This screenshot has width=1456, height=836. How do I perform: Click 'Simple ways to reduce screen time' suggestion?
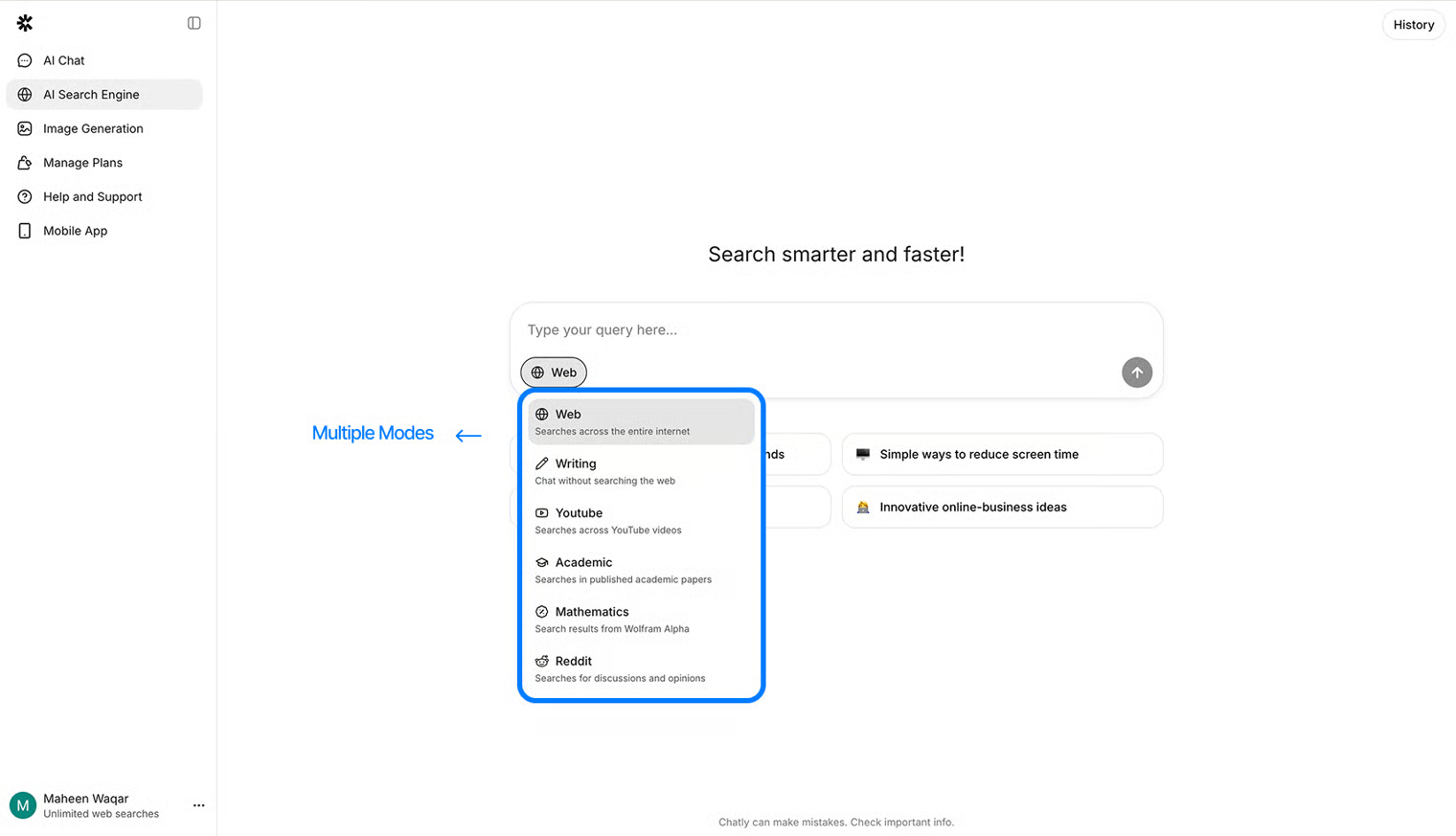pos(1002,454)
